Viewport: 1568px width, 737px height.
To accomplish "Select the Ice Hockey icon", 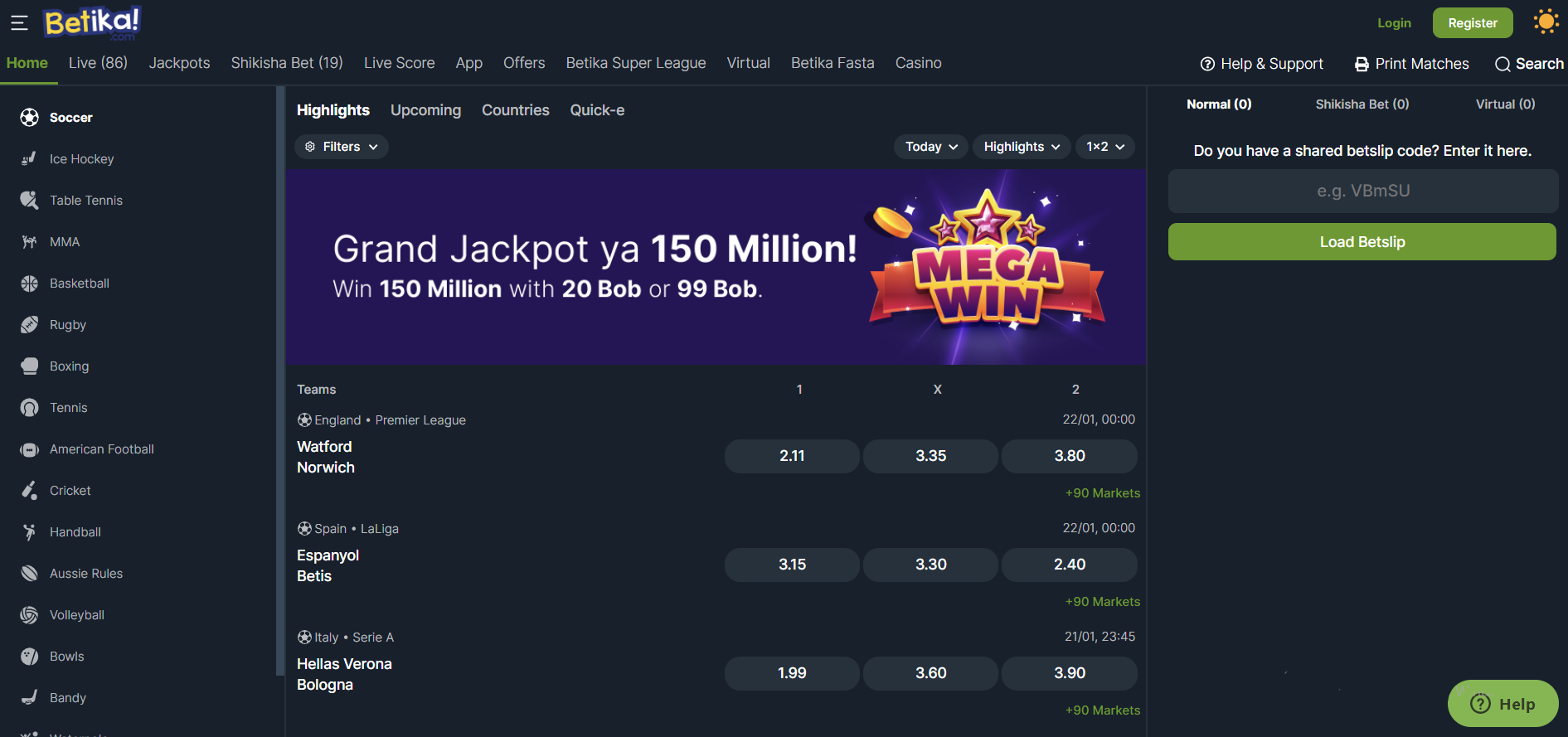I will coord(30,159).
